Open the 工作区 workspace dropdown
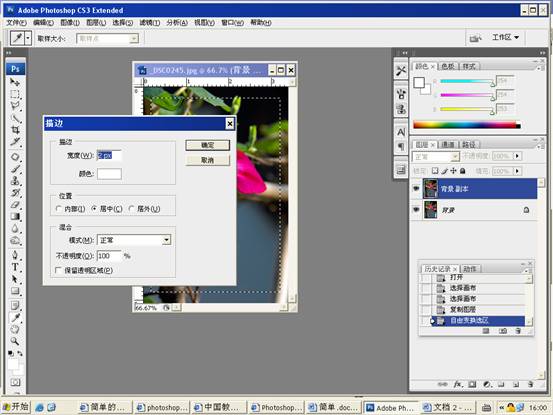This screenshot has height=415, width=553. (x=506, y=37)
